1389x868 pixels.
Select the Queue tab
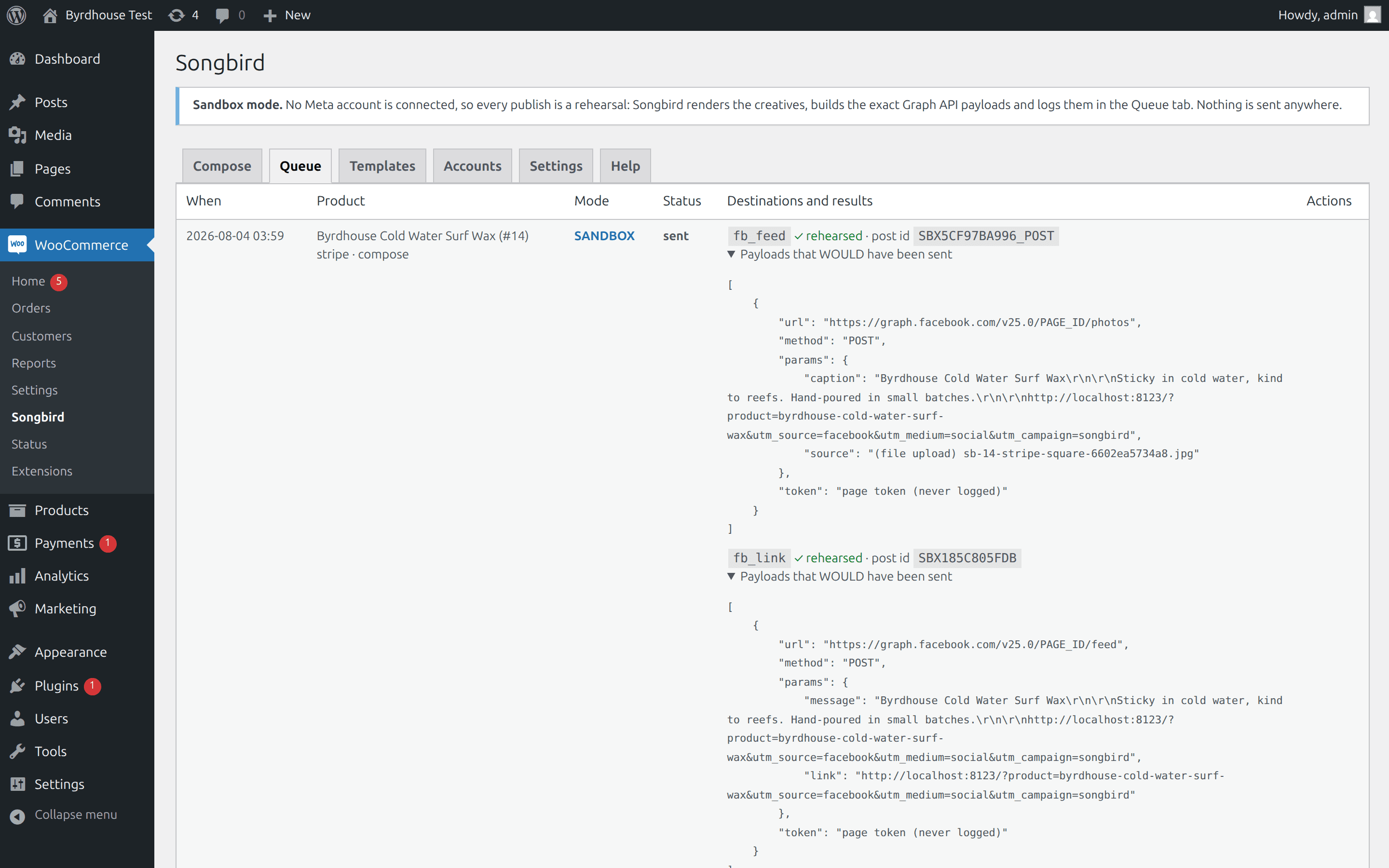pos(300,166)
